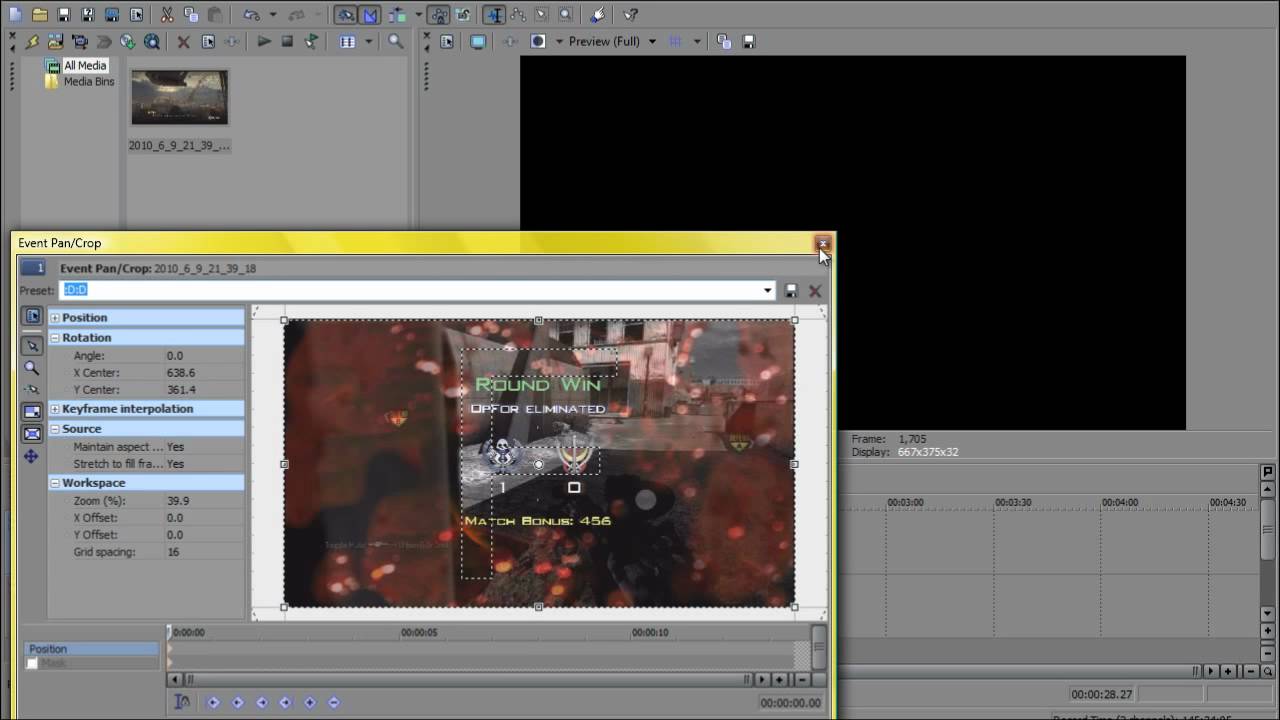1280x720 pixels.
Task: Toggle Auto Preview in the media toolbar
Action: (x=312, y=42)
